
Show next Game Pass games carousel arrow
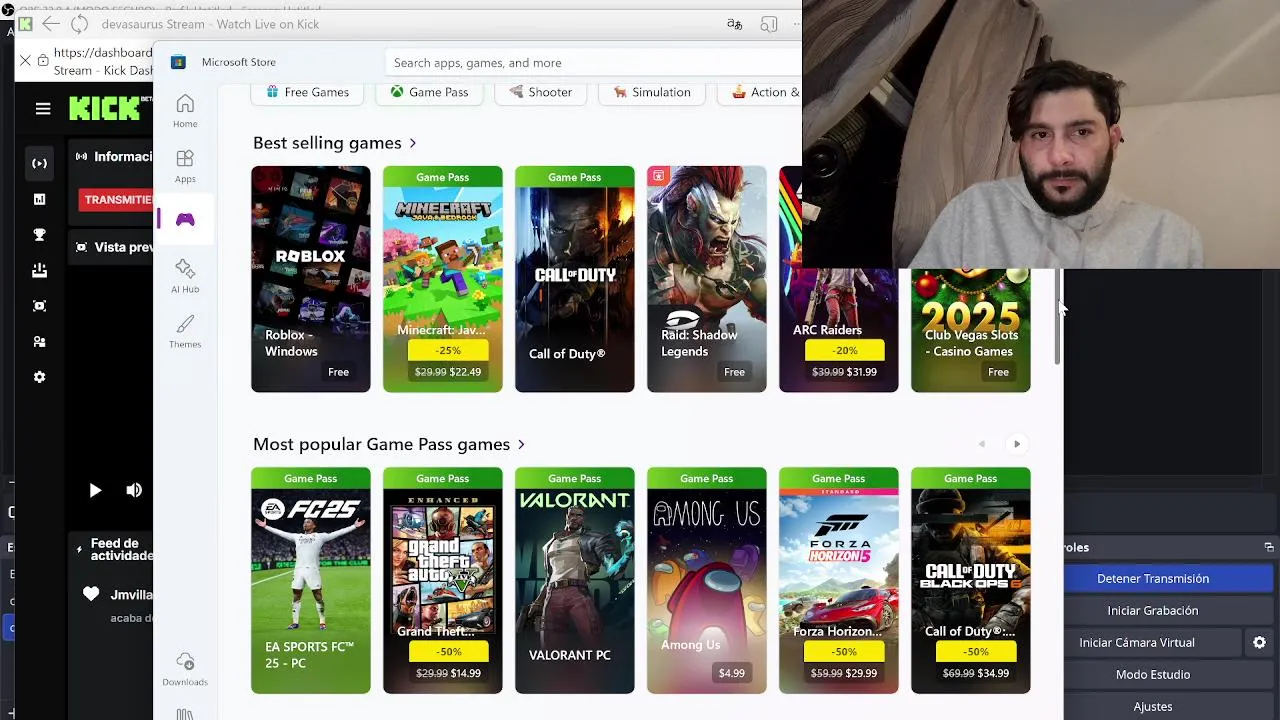pyautogui.click(x=1017, y=444)
